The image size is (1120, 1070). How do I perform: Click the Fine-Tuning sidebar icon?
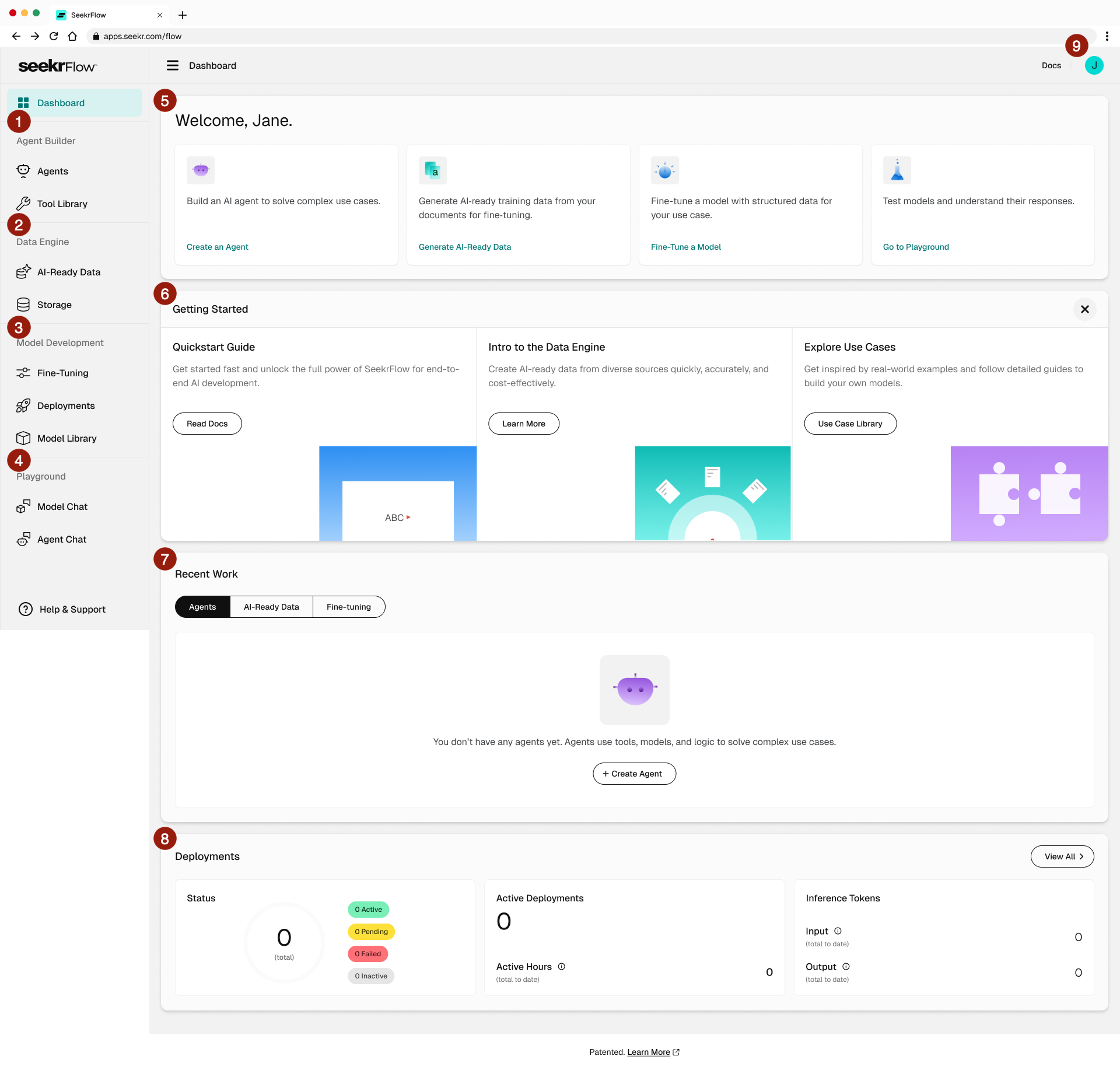tap(23, 373)
